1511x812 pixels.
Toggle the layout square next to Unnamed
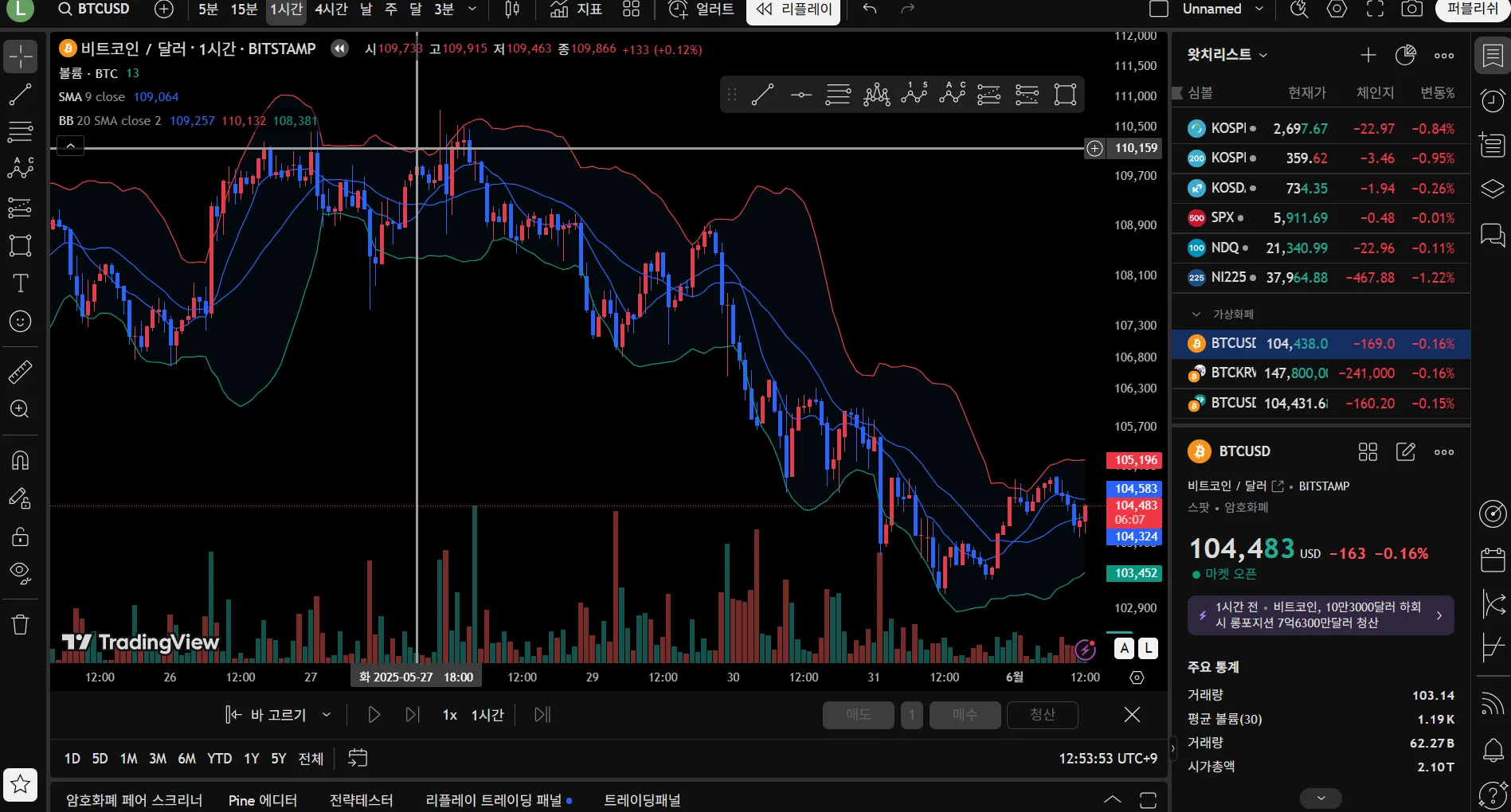click(1159, 10)
